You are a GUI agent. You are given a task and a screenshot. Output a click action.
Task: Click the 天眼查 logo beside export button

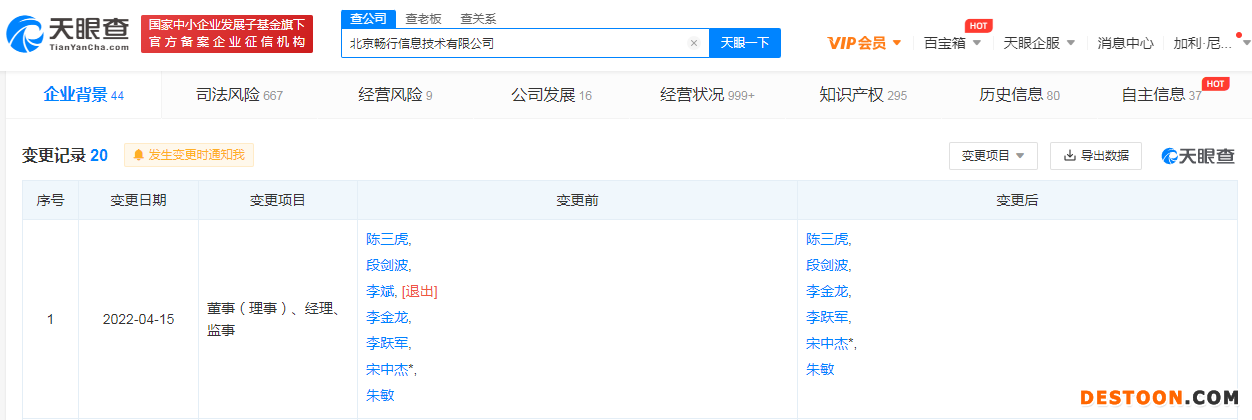click(1198, 156)
